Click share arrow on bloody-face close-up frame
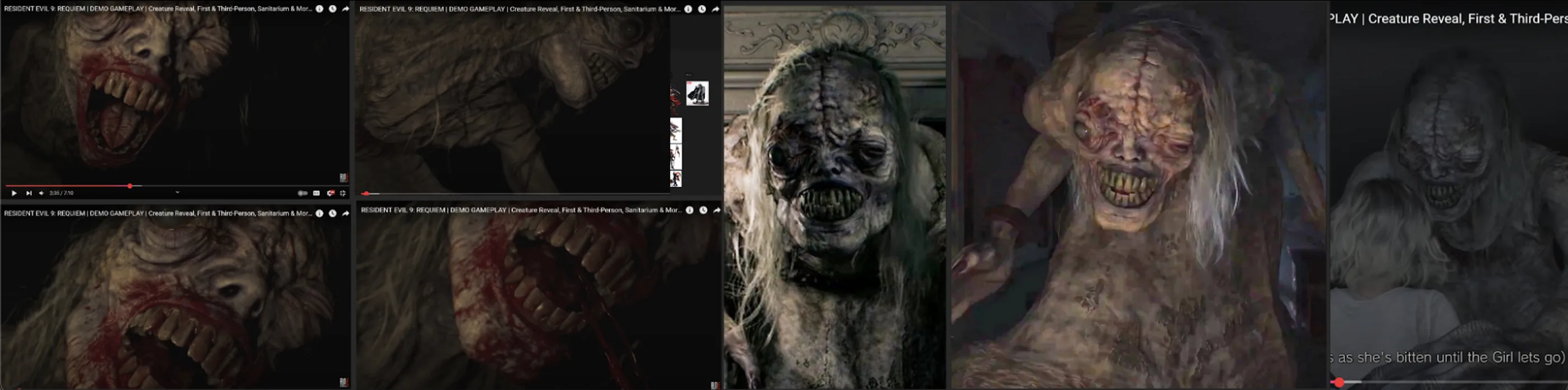The width and height of the screenshot is (1568, 390). click(346, 213)
